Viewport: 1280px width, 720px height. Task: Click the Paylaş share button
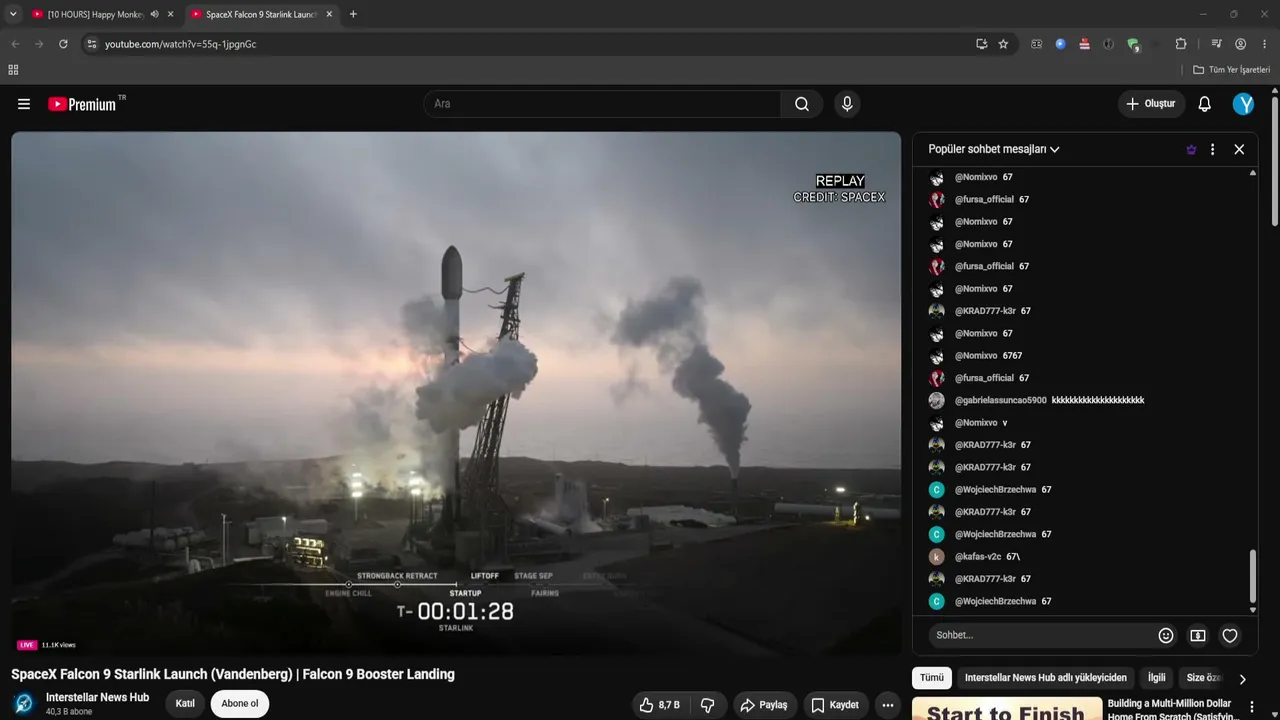(x=764, y=705)
